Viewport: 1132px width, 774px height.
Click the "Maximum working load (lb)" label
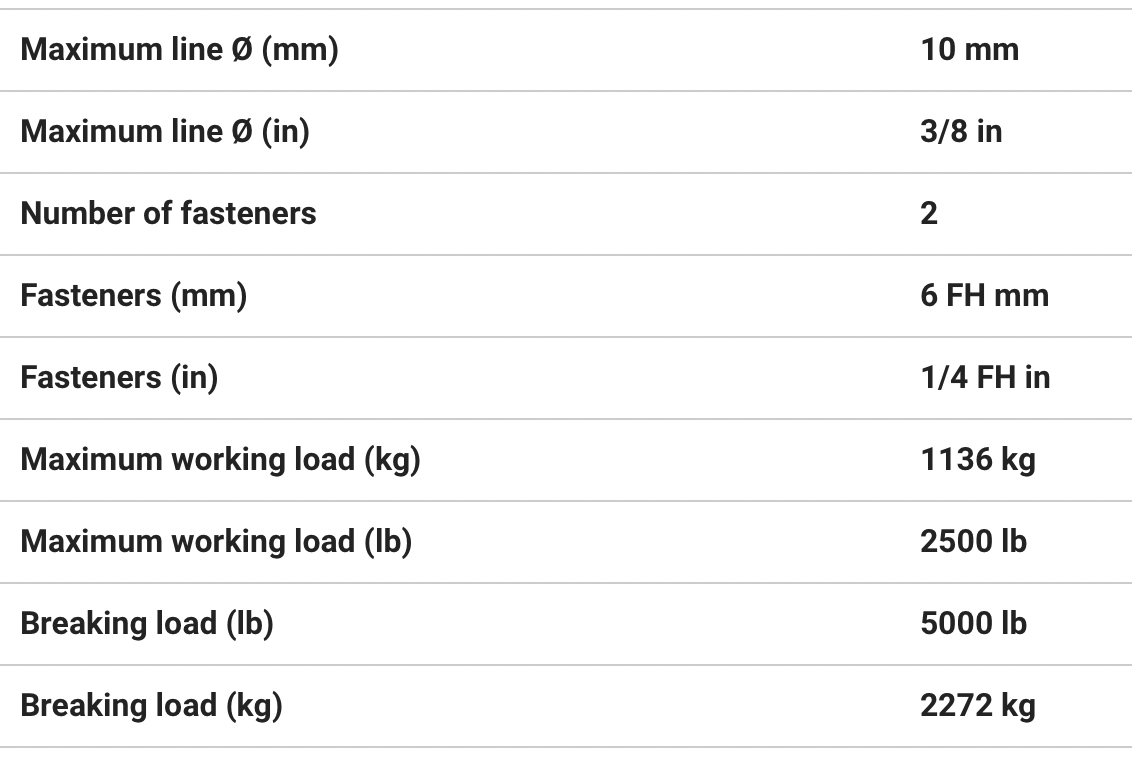coord(216,541)
